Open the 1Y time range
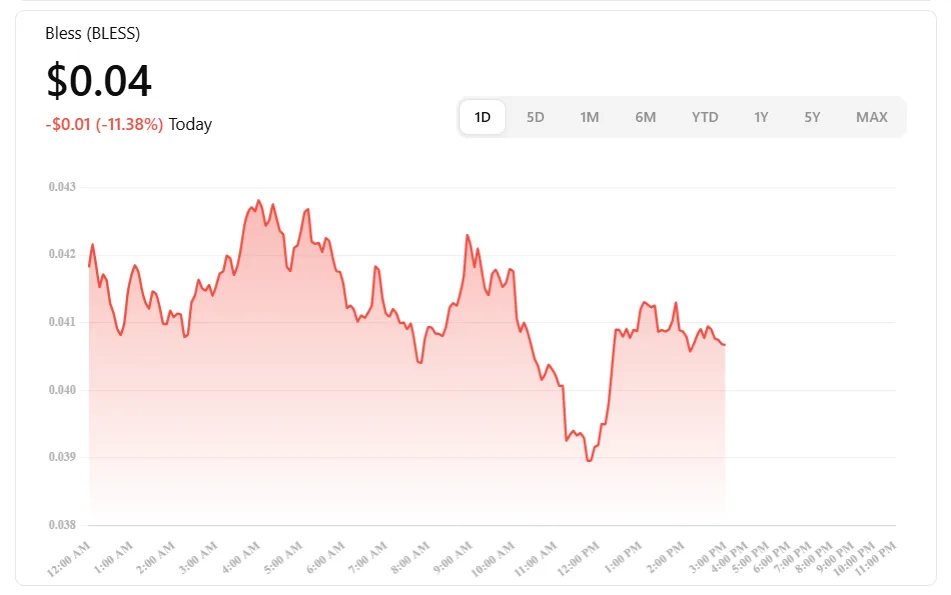The image size is (951, 595). pos(761,117)
